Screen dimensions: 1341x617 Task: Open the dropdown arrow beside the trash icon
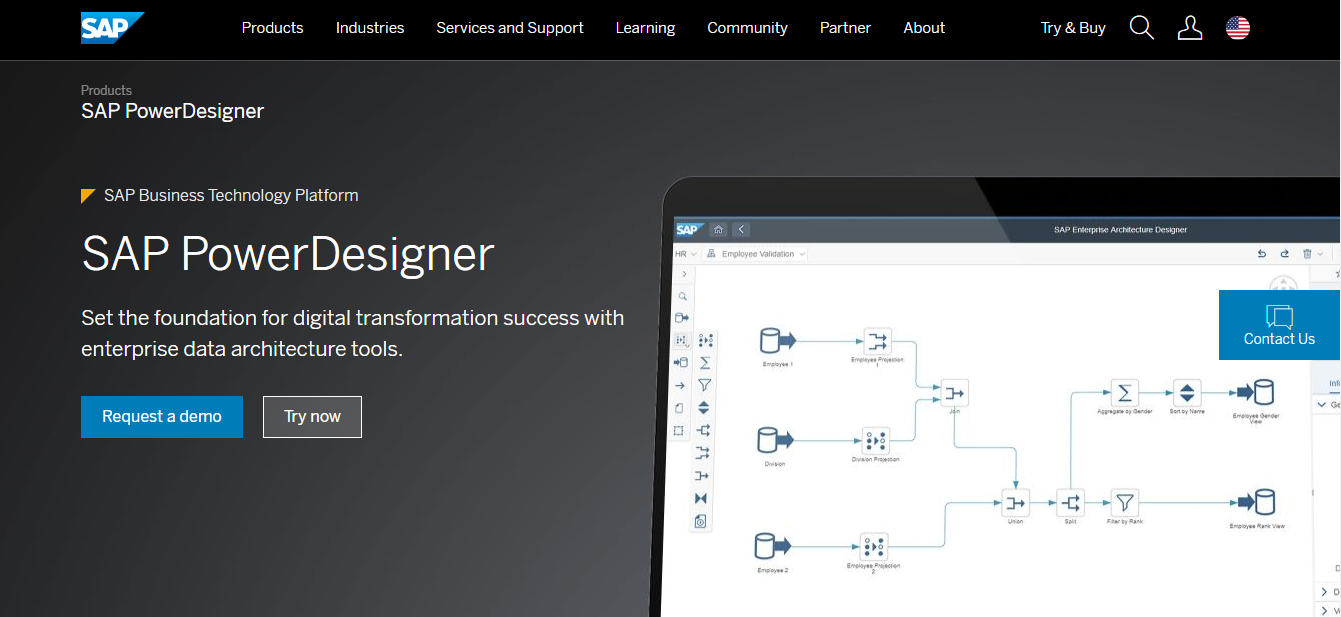point(1320,254)
